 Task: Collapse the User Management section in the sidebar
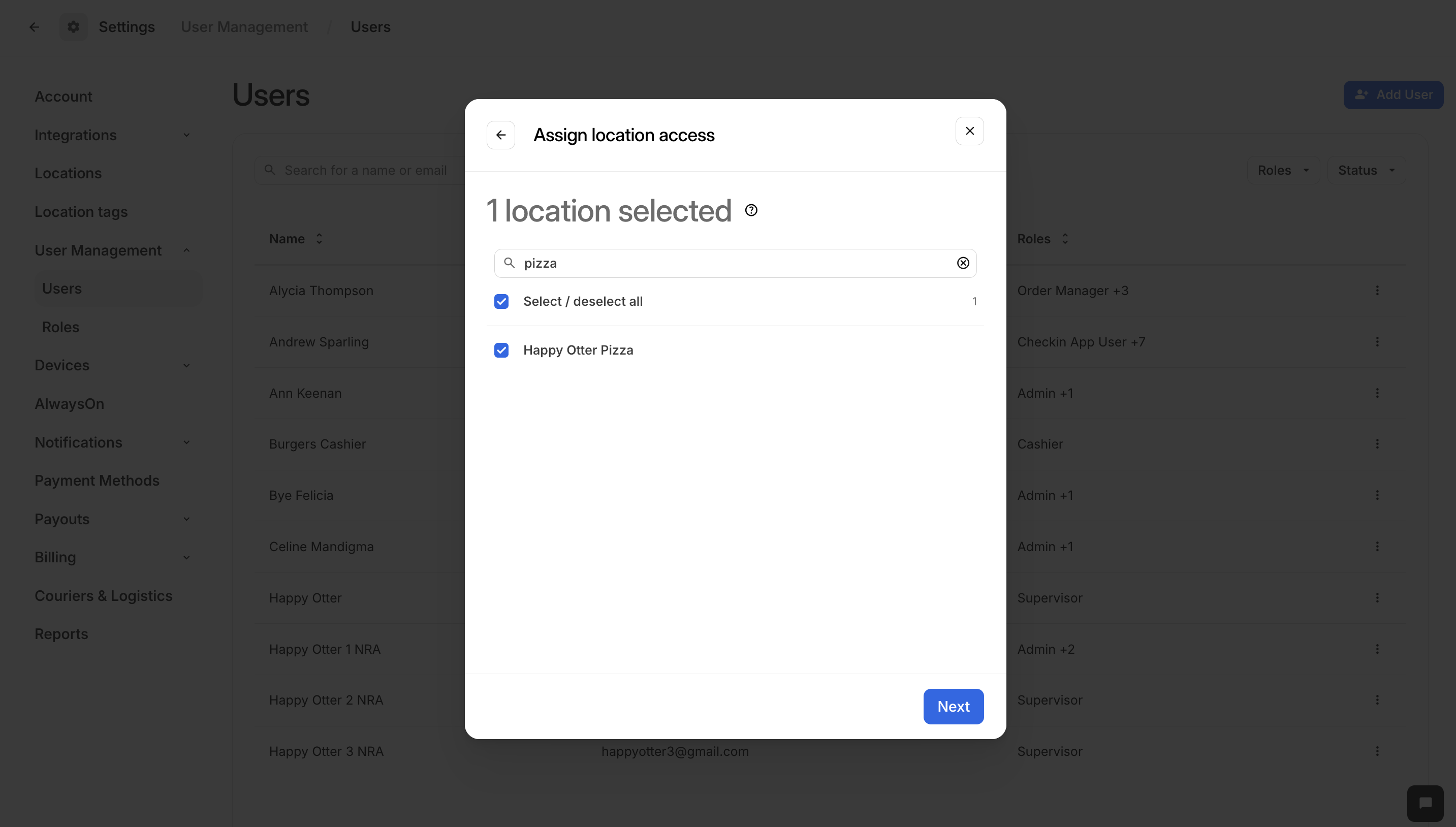click(x=186, y=250)
